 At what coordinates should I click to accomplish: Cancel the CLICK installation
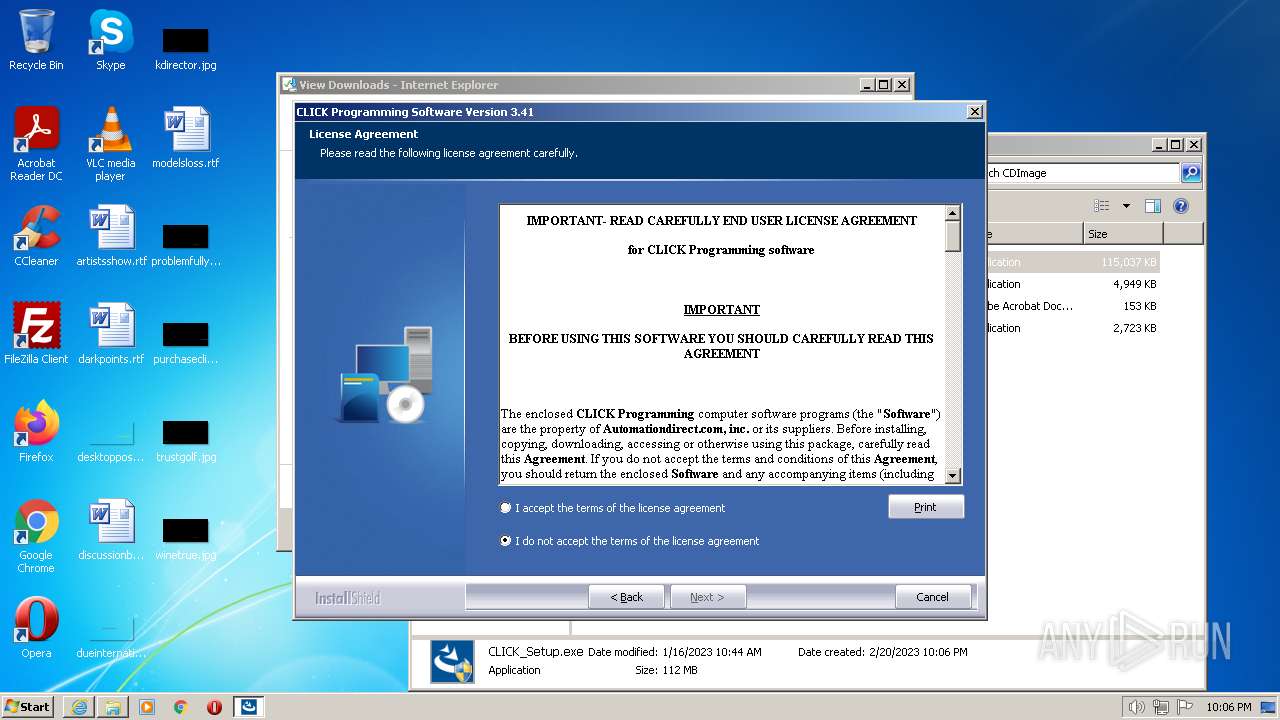[932, 597]
